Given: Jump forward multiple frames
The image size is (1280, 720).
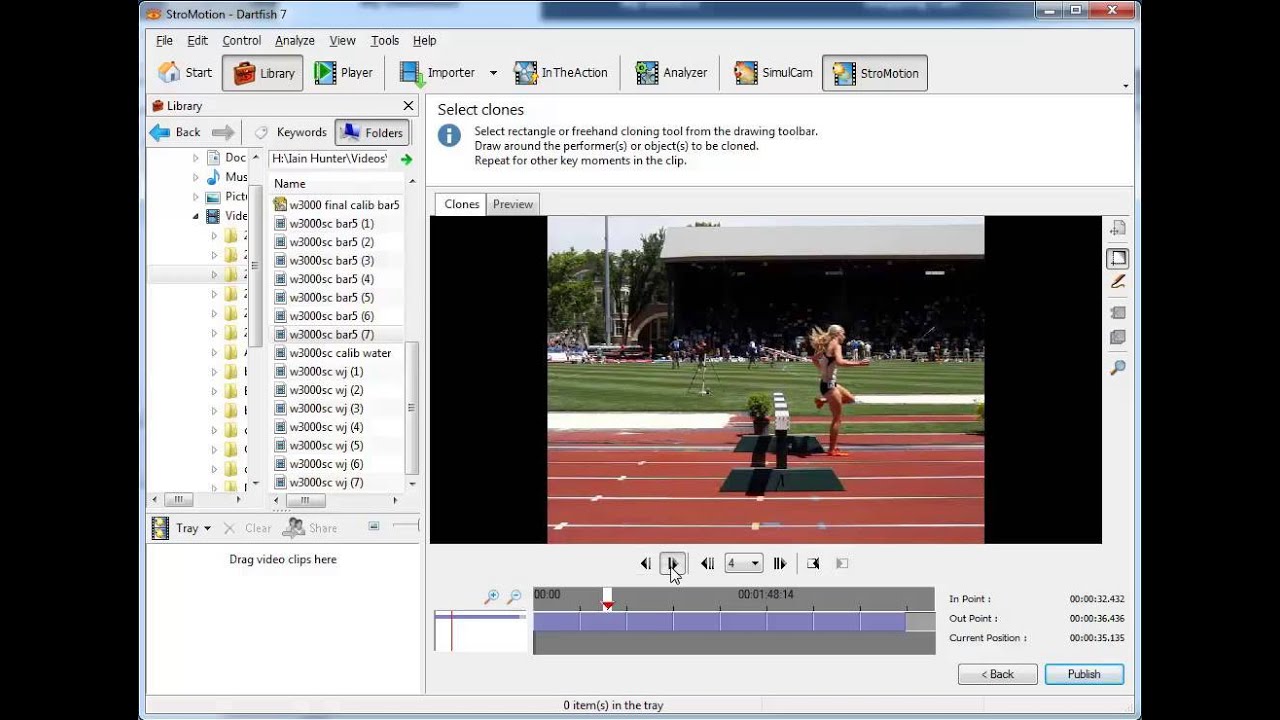Looking at the screenshot, I should (x=780, y=564).
